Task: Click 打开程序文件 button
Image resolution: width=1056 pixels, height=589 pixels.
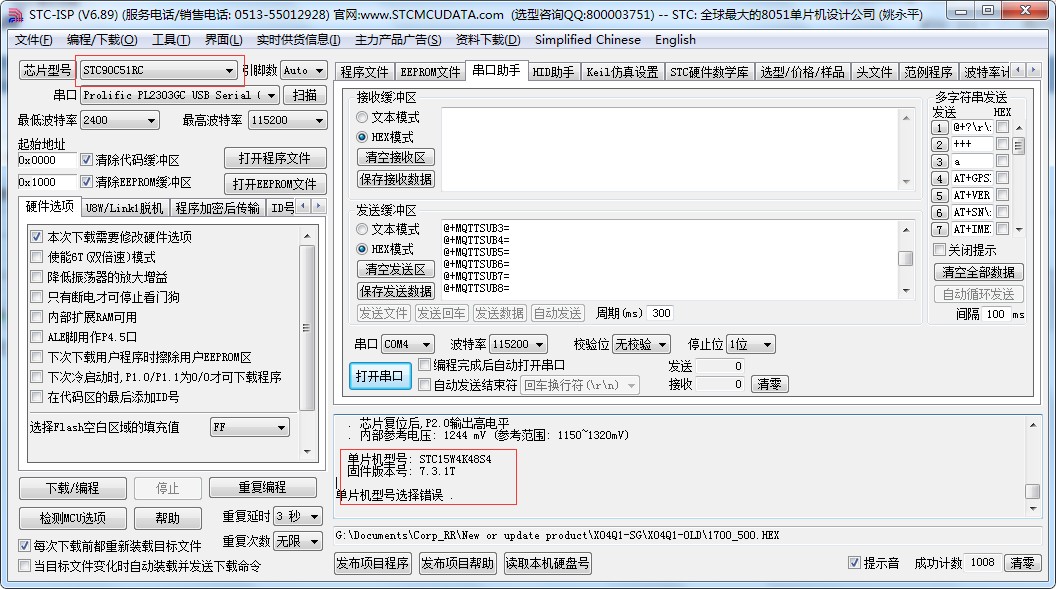Action: (x=275, y=158)
